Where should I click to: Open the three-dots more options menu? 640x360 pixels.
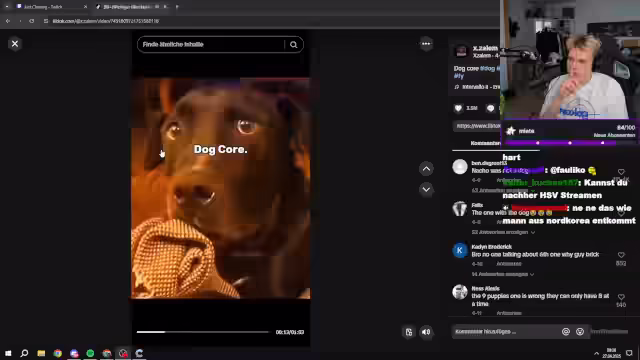(x=426, y=44)
